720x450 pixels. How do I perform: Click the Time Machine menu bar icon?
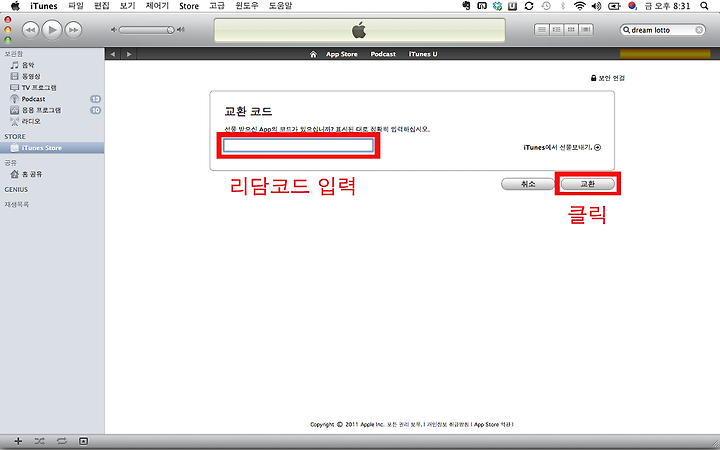(546, 6)
